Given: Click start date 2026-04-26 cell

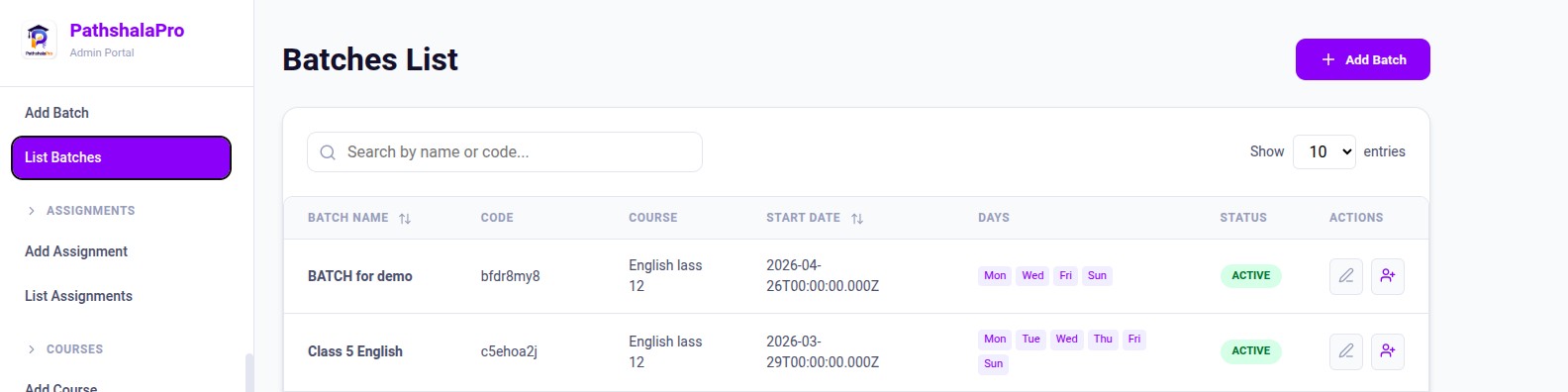Looking at the screenshot, I should tap(823, 276).
